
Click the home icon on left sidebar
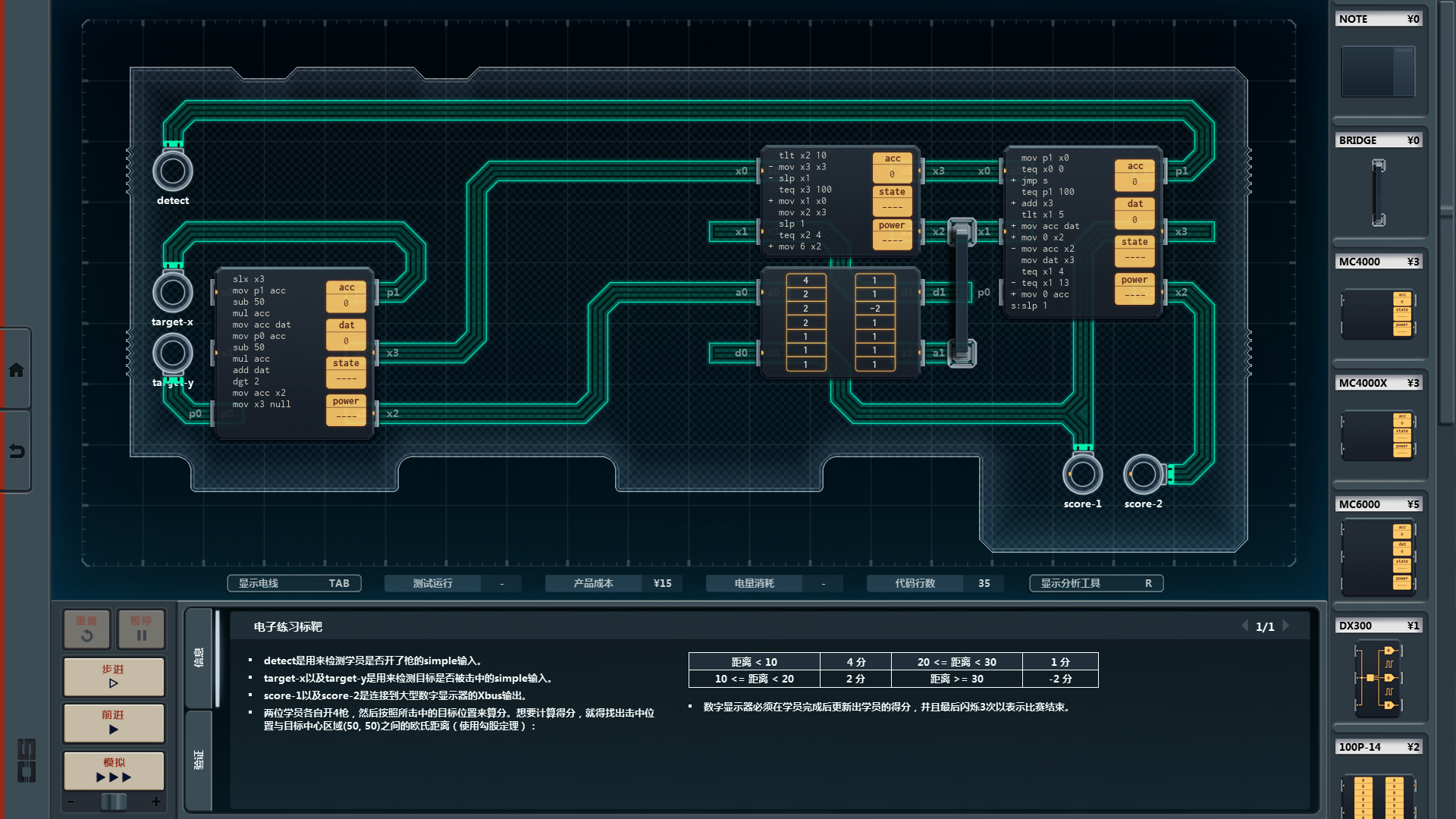click(16, 370)
